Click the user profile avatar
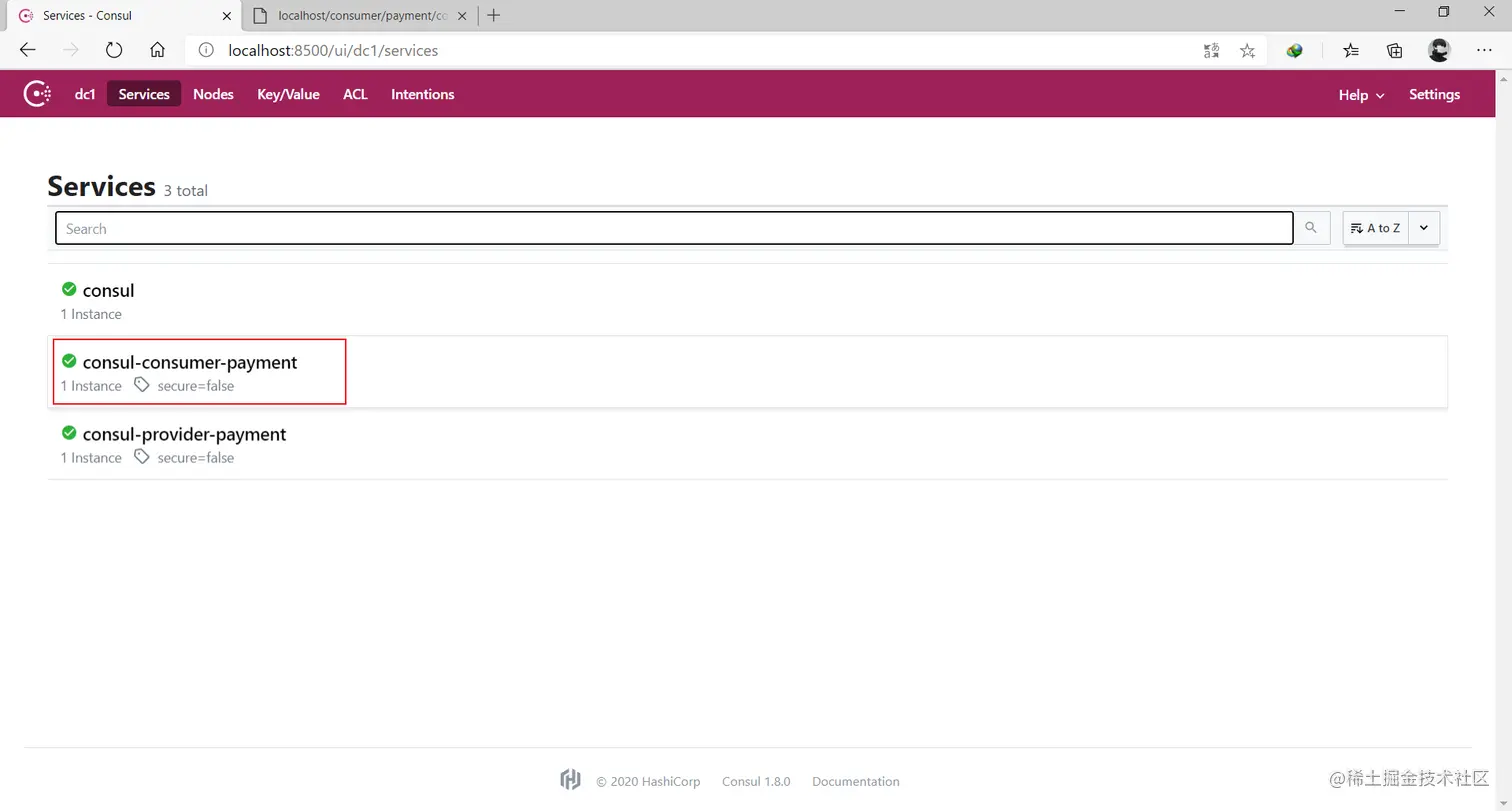1512x811 pixels. 1439,50
